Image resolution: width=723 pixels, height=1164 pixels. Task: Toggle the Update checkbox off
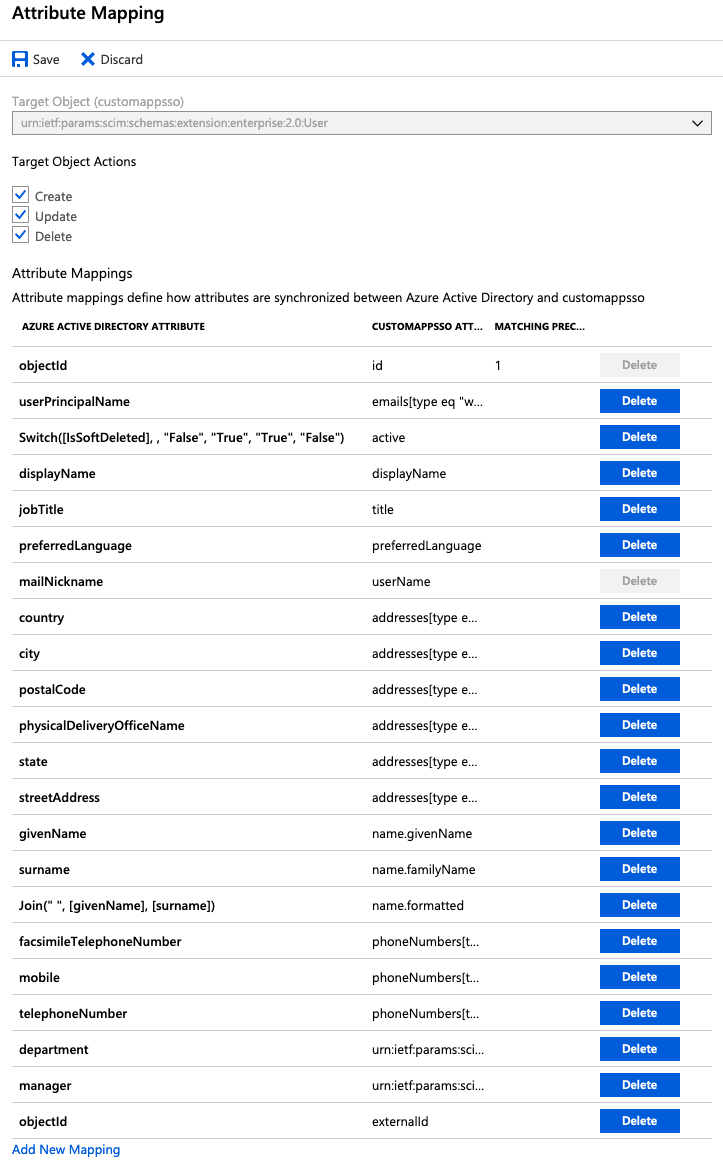(20, 216)
